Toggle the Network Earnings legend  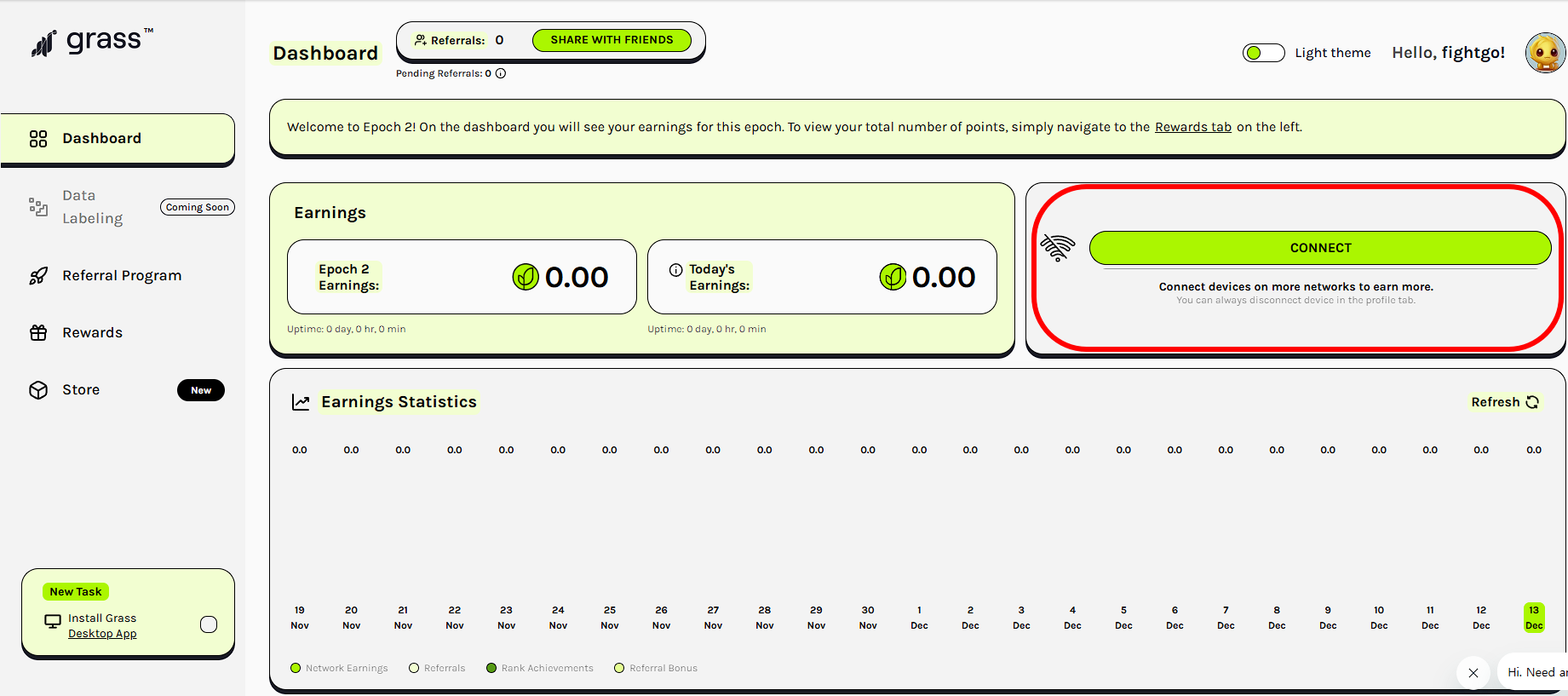pyautogui.click(x=339, y=668)
